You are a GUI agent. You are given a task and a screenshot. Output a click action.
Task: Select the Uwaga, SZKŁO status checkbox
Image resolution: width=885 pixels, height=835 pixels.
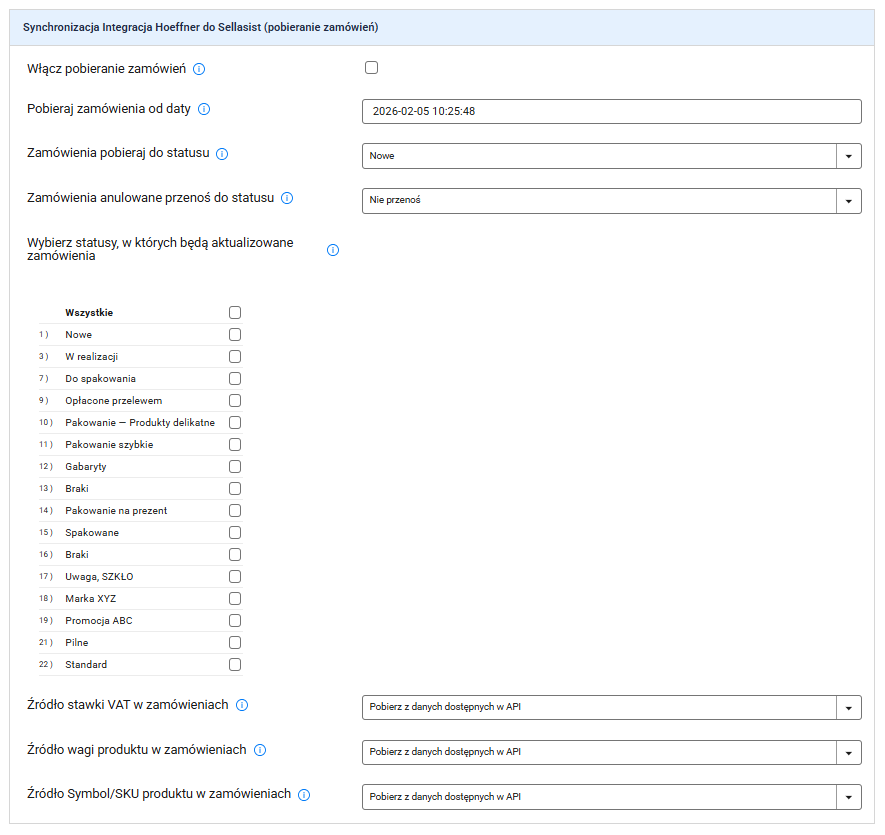[x=235, y=576]
